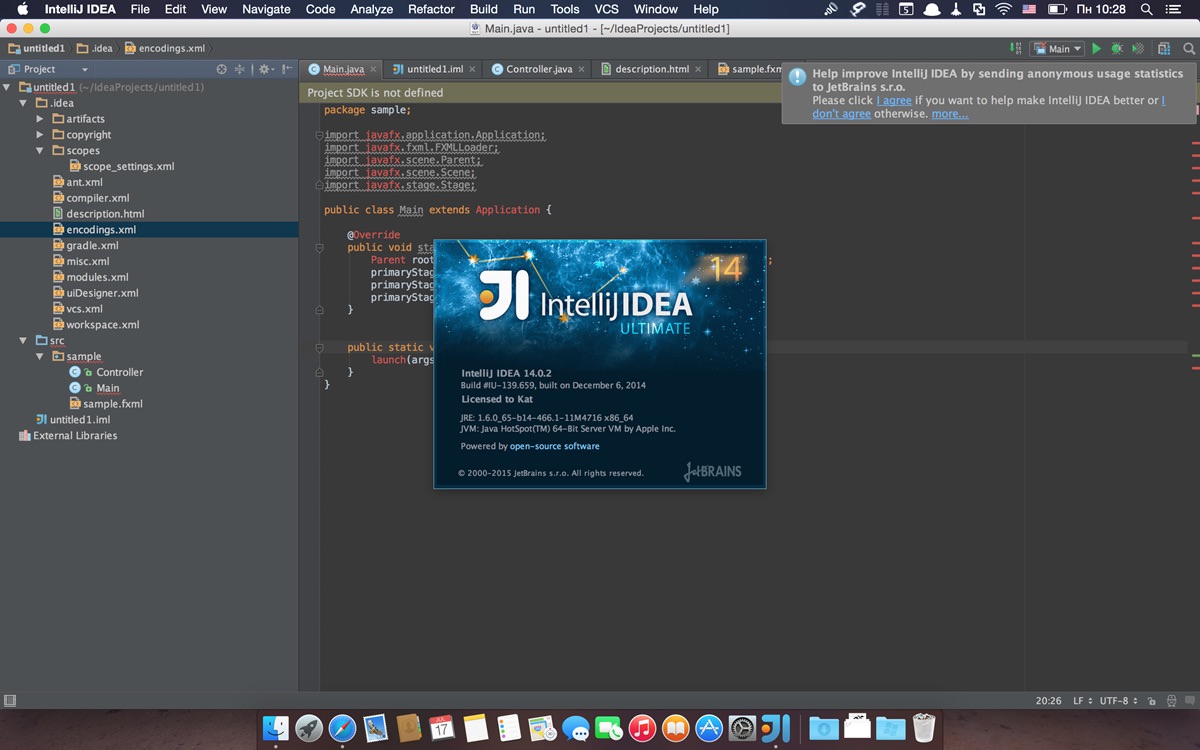Run the Main configuration with green play button
Viewport: 1200px width, 750px height.
tap(1096, 48)
